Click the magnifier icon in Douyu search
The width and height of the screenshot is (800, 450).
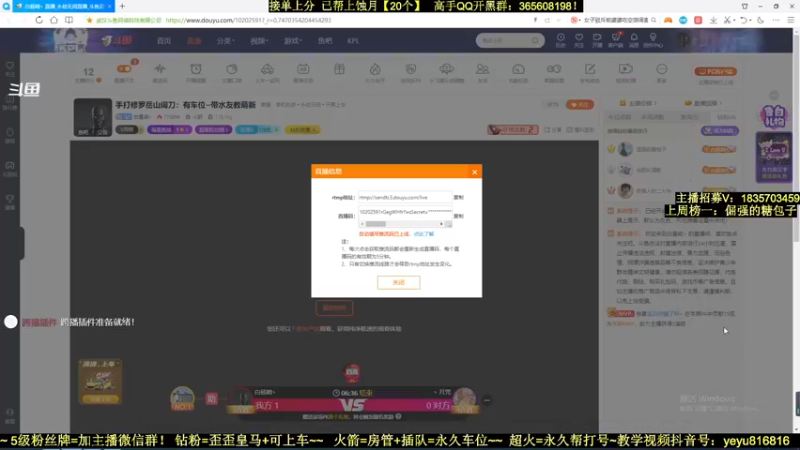535,40
